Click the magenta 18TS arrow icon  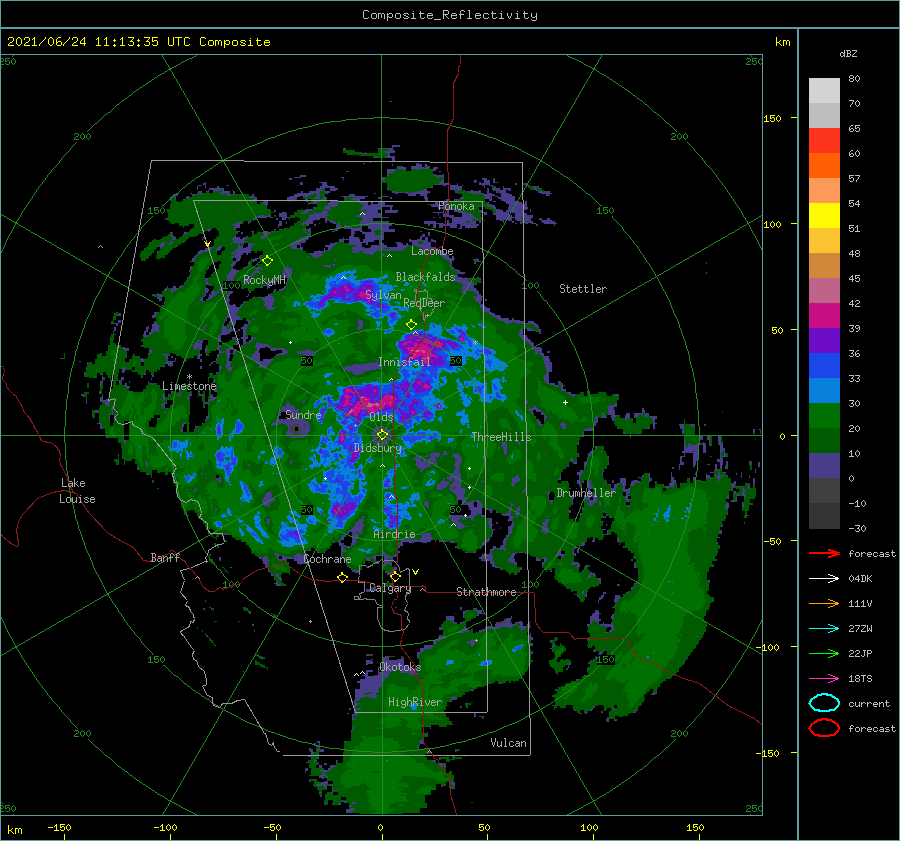click(x=824, y=679)
